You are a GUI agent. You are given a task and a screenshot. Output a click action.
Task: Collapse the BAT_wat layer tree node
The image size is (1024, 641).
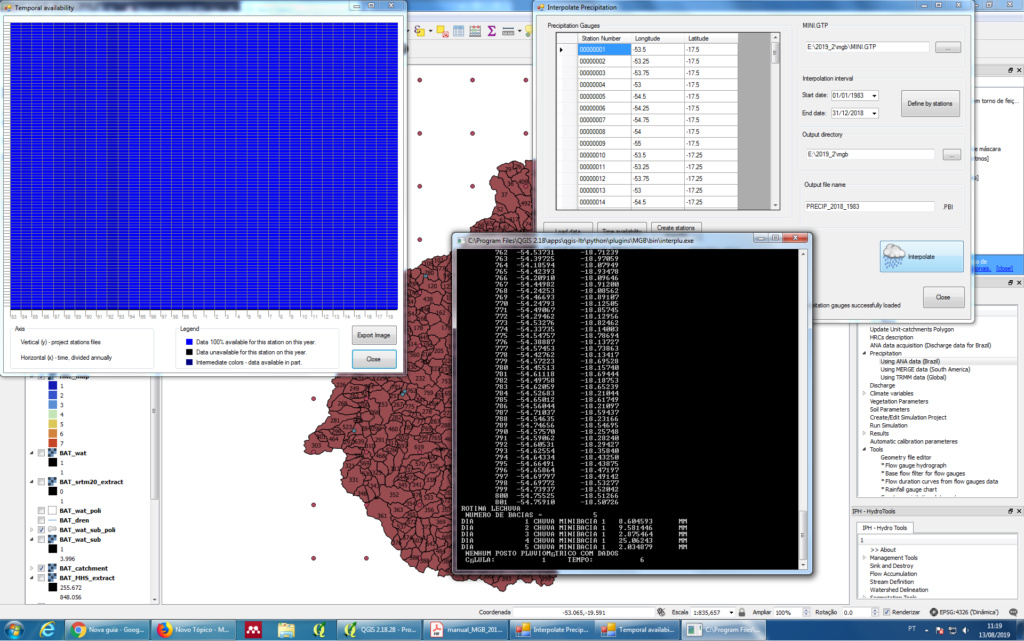point(31,453)
